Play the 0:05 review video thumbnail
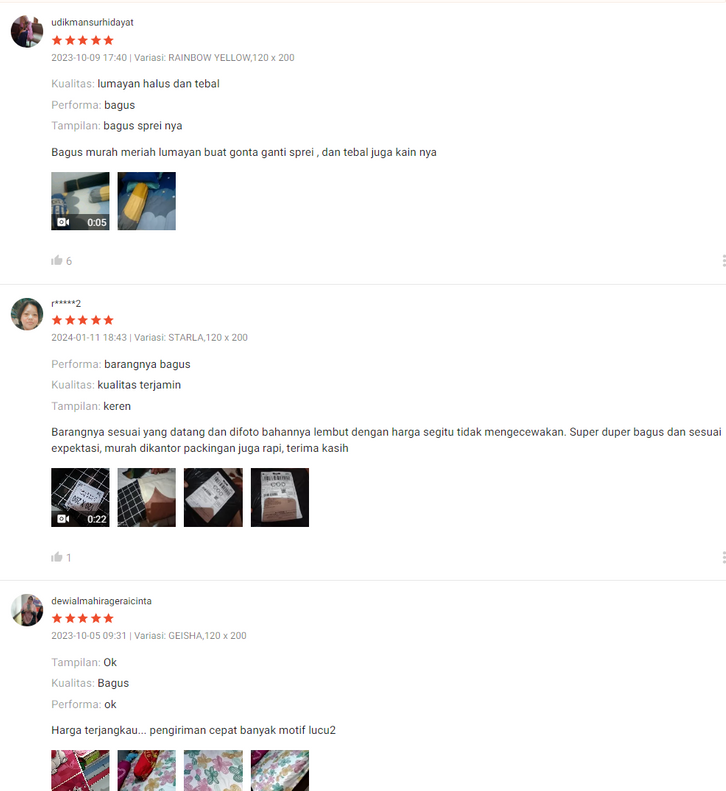The image size is (726, 791). (80, 201)
